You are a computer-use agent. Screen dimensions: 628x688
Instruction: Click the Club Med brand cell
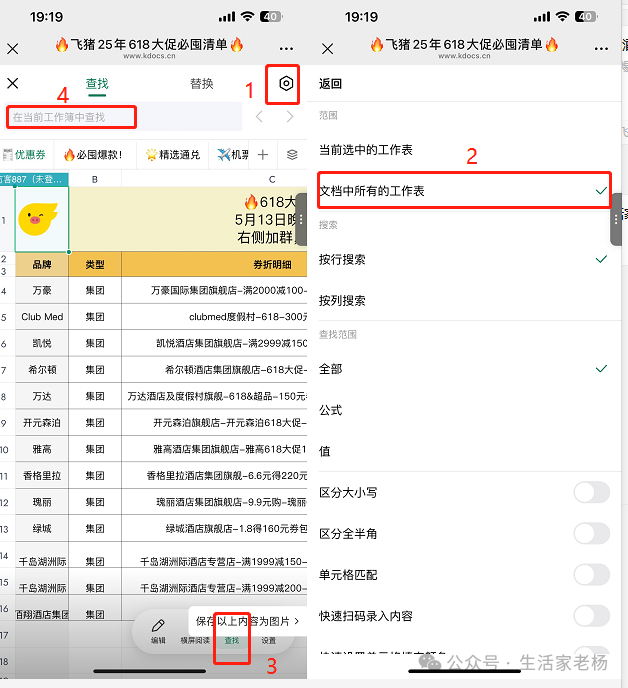point(42,317)
